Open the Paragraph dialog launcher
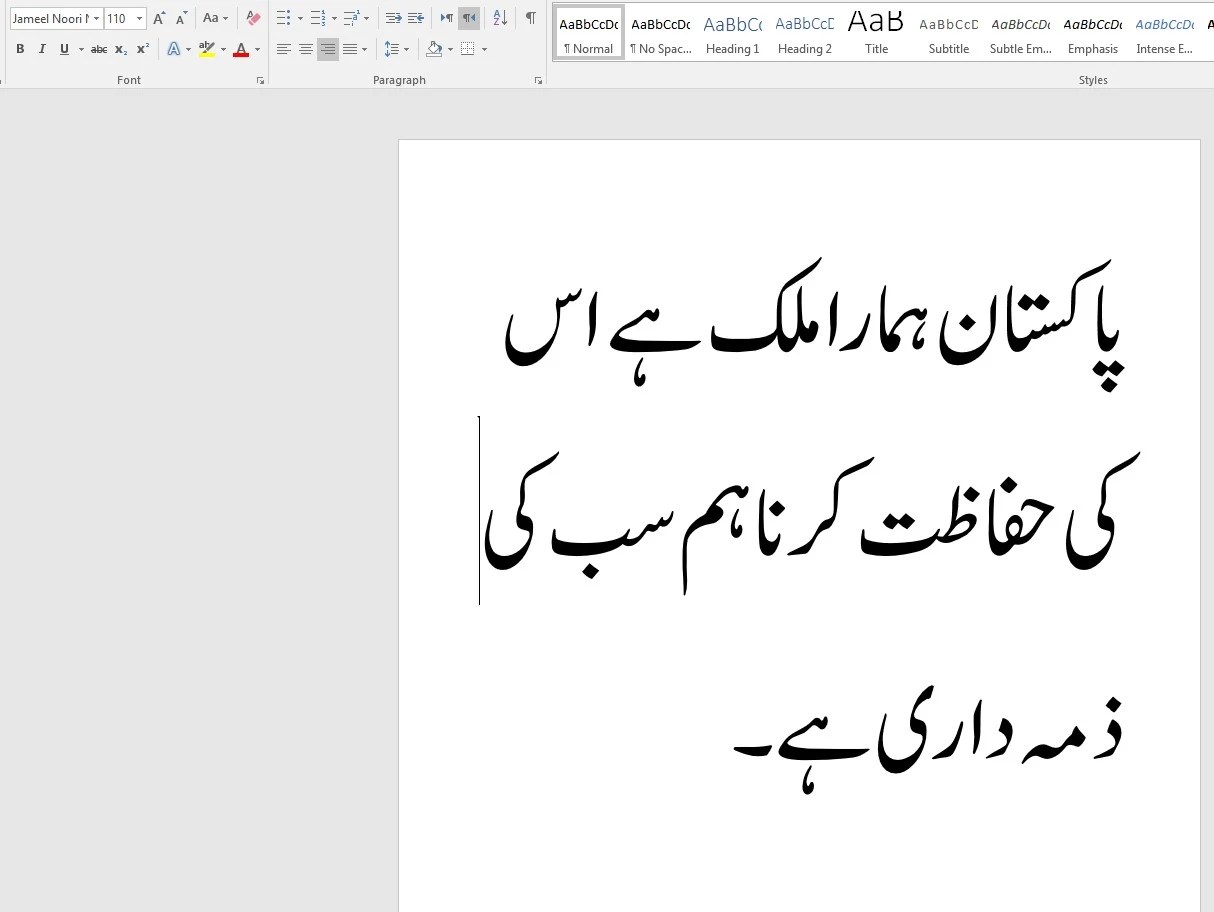The width and height of the screenshot is (1214, 912). (x=539, y=80)
